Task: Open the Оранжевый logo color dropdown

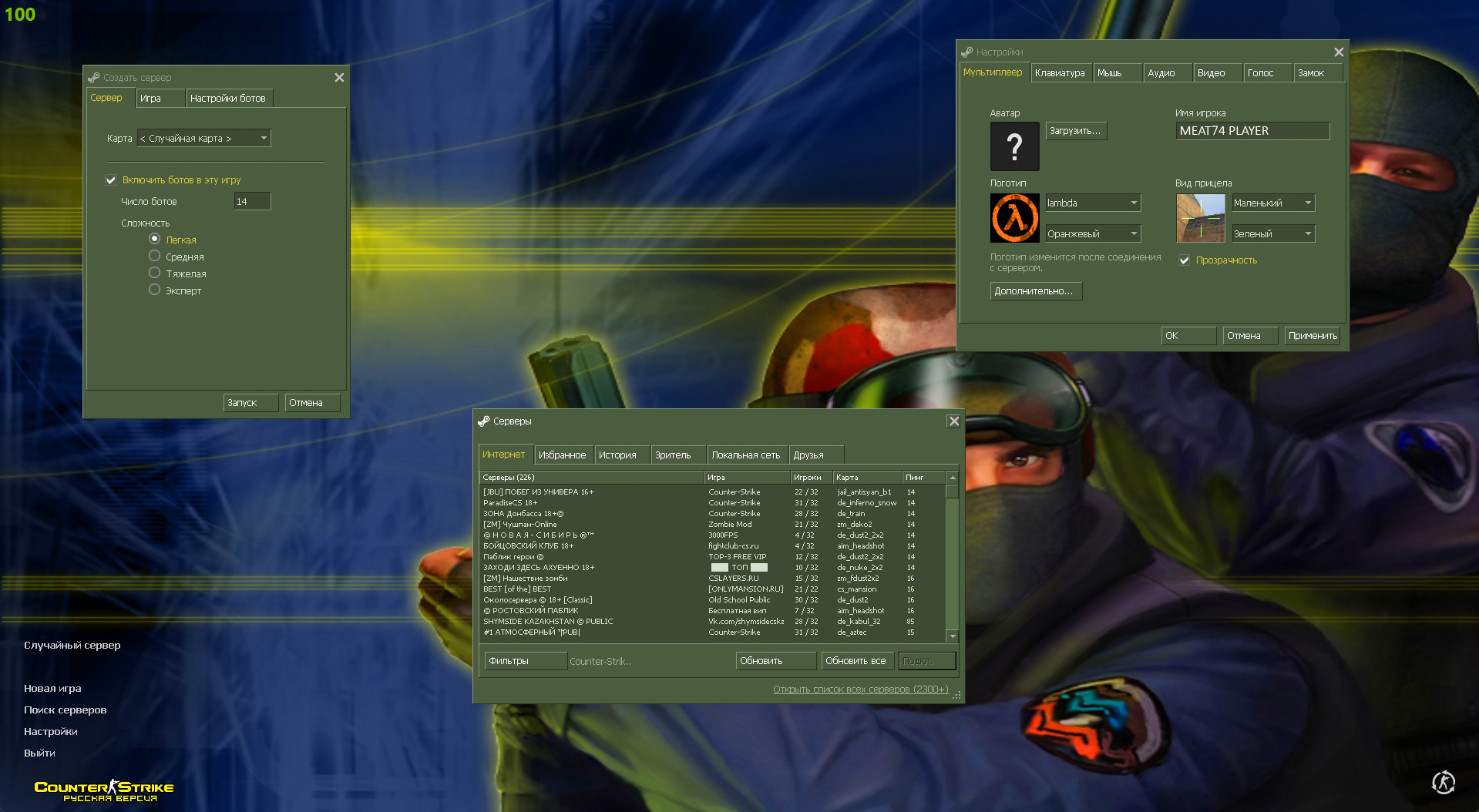Action: (1093, 234)
